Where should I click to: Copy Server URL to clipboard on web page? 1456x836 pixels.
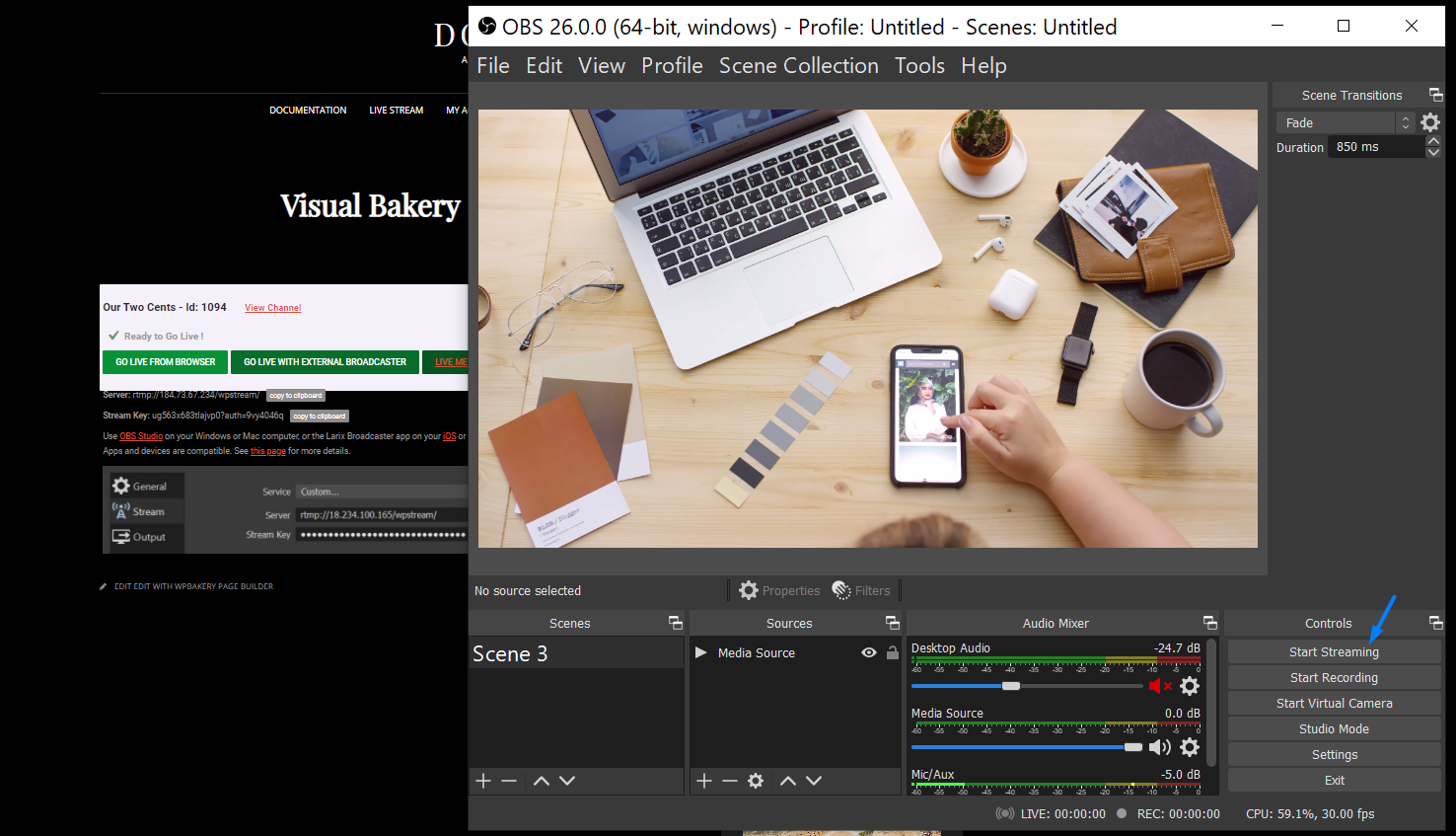click(x=296, y=396)
